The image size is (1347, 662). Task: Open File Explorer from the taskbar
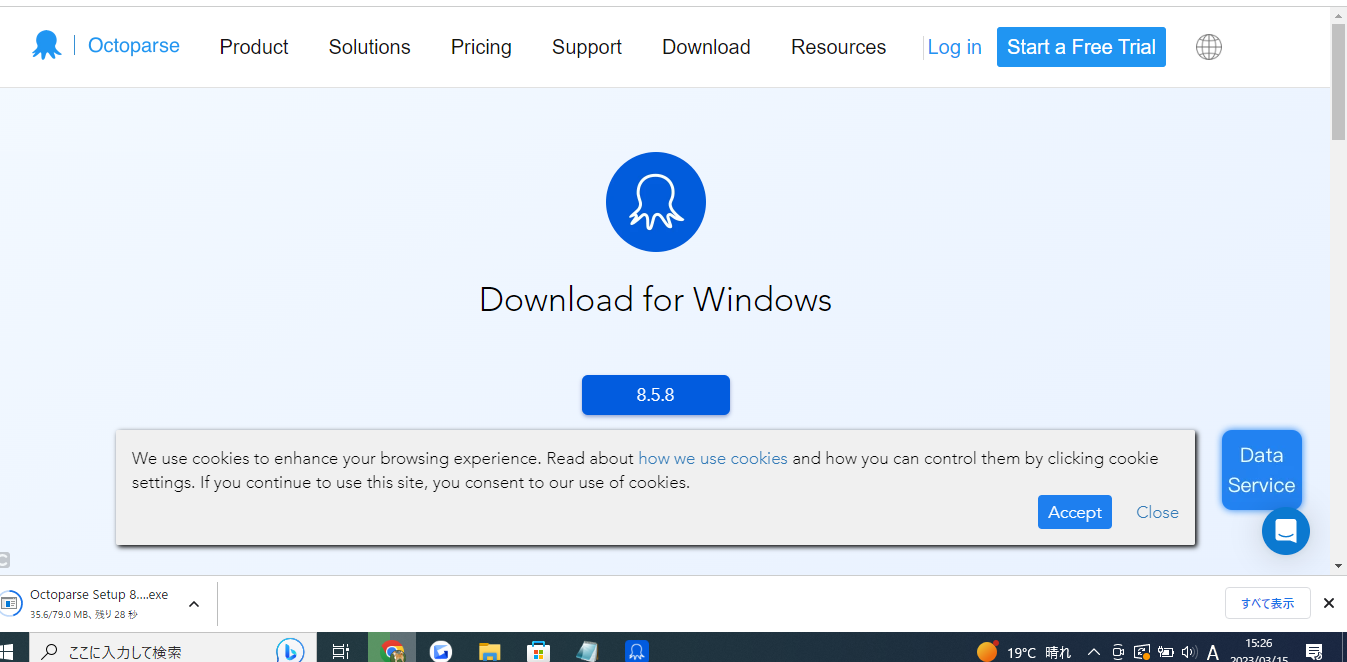click(x=489, y=651)
